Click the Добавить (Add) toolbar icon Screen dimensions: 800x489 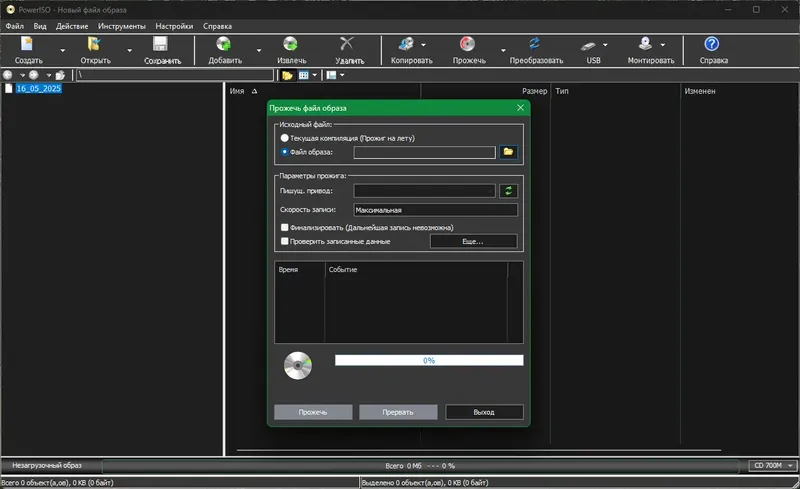click(223, 44)
